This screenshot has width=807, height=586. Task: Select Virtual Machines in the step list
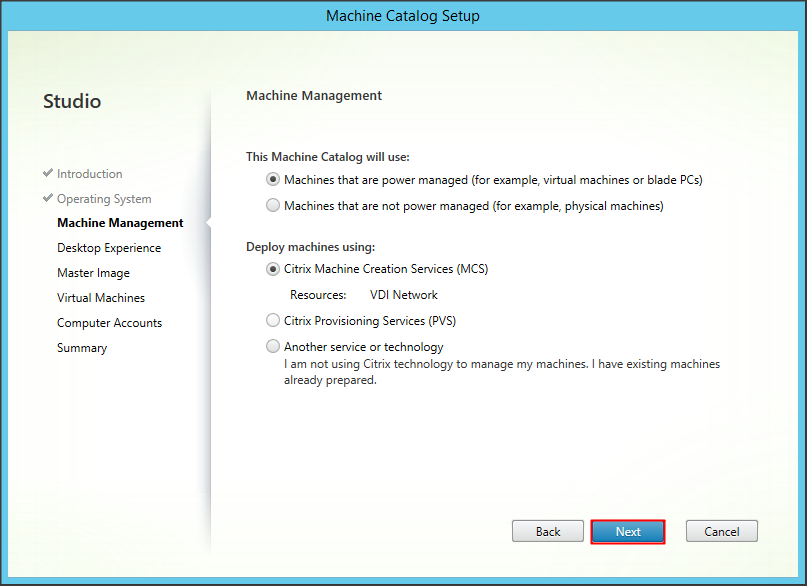[x=101, y=298]
